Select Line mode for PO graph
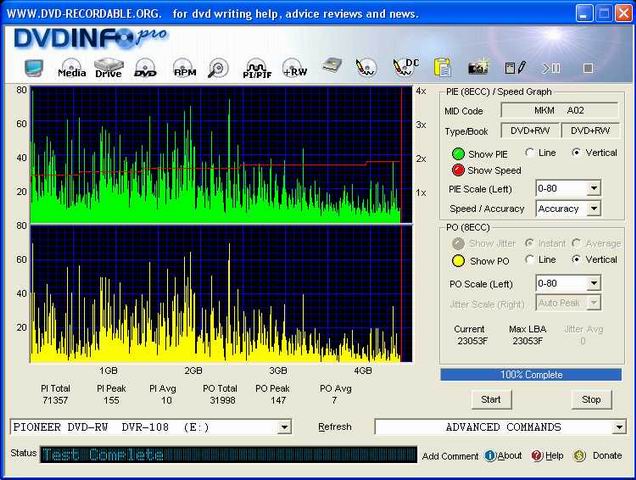Screen dimensions: 636x480 [529, 259]
